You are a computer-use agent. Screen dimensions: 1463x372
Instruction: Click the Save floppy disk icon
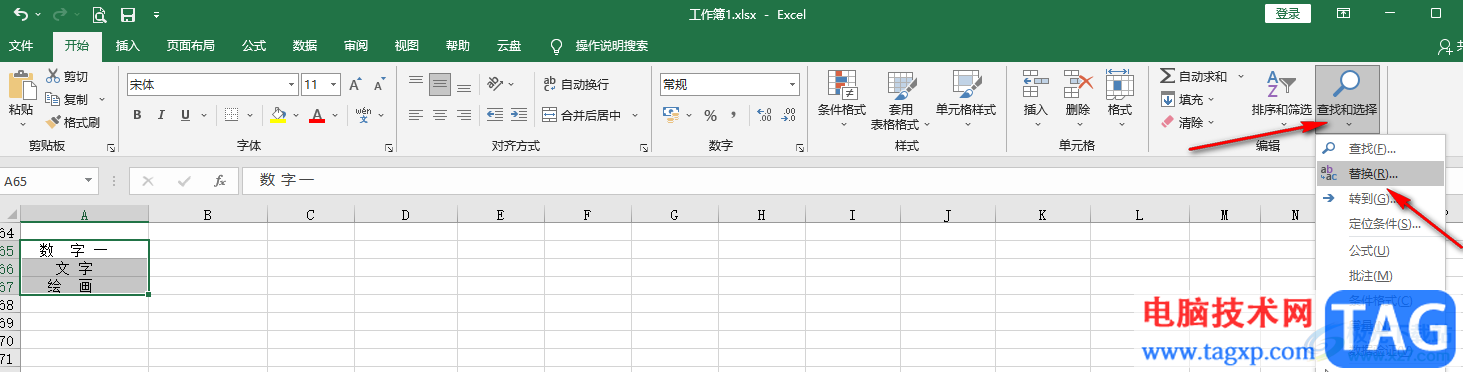128,15
